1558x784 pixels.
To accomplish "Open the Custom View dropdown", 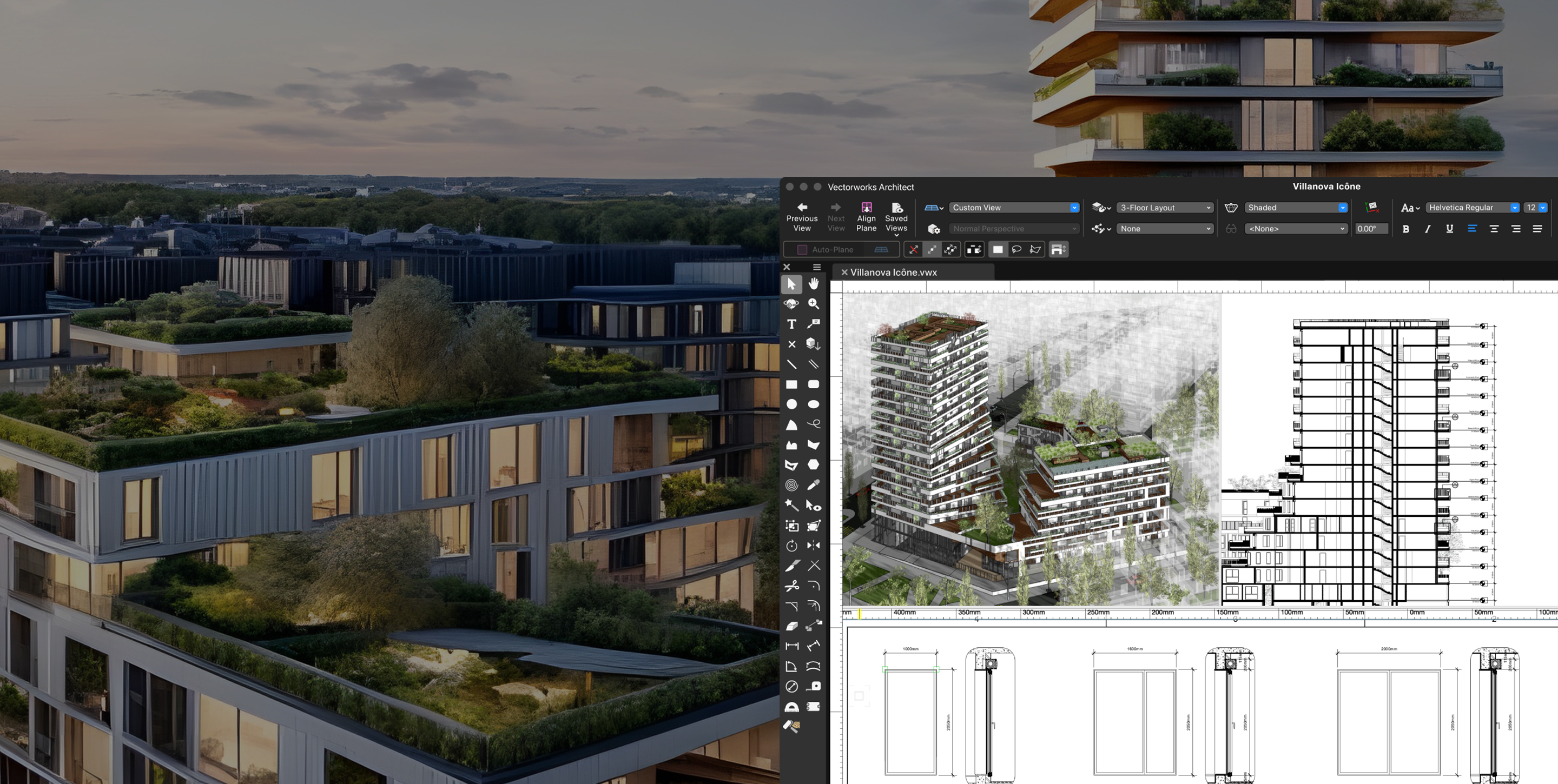I will coord(1014,207).
